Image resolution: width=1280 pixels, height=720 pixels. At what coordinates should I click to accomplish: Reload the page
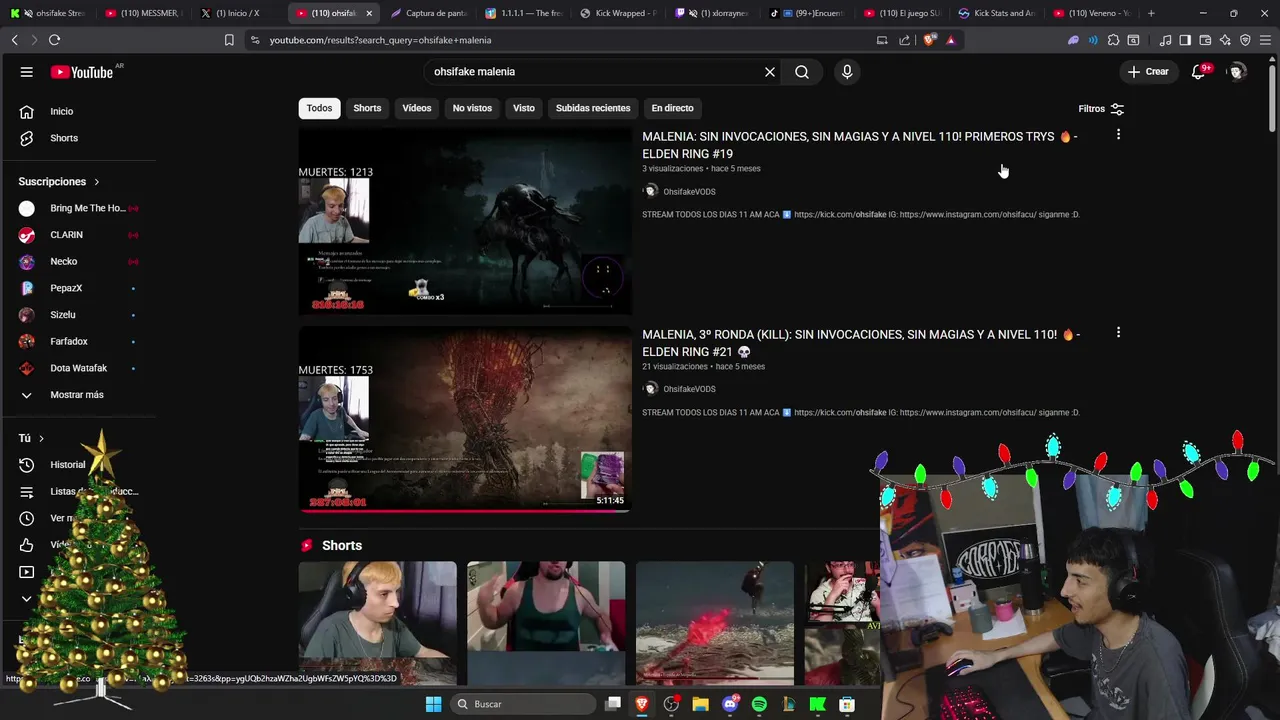point(54,40)
